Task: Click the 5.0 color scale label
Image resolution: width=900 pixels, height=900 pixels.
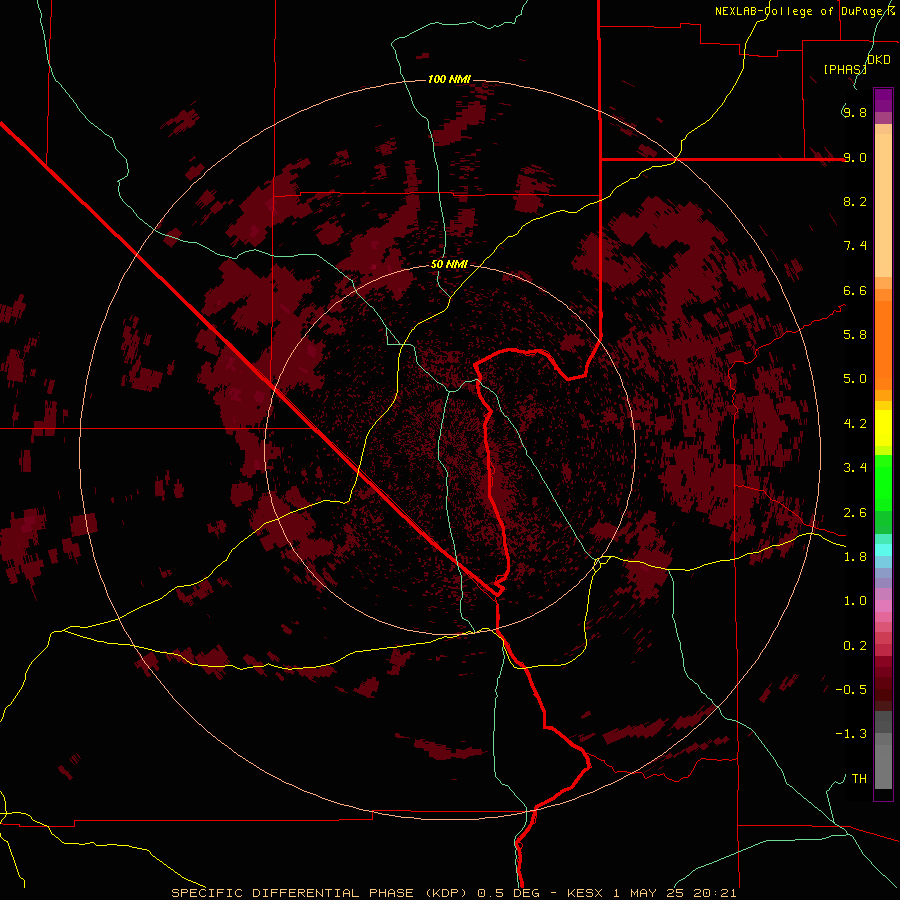Action: [855, 379]
